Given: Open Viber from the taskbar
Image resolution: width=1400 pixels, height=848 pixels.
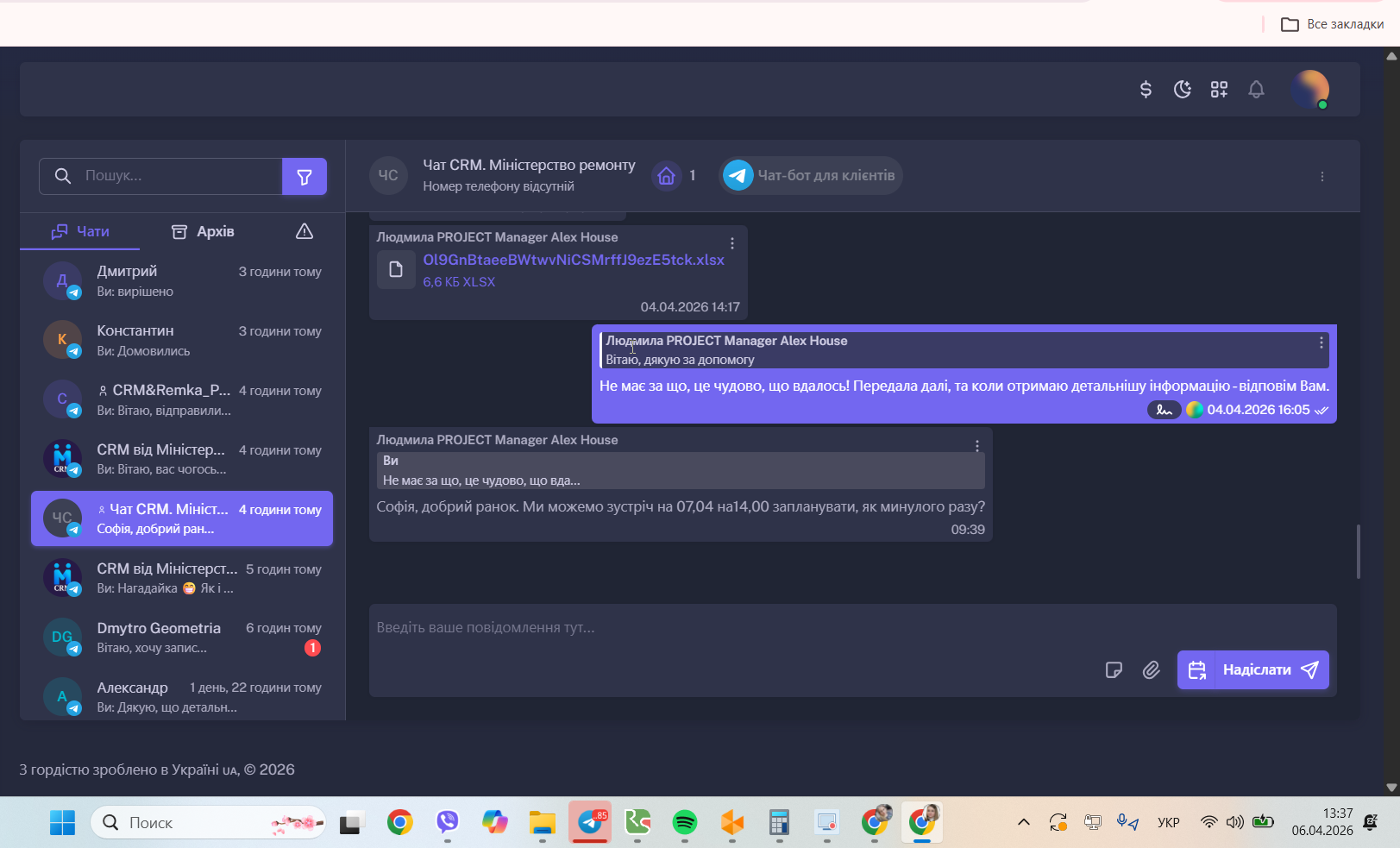Looking at the screenshot, I should coord(447,822).
